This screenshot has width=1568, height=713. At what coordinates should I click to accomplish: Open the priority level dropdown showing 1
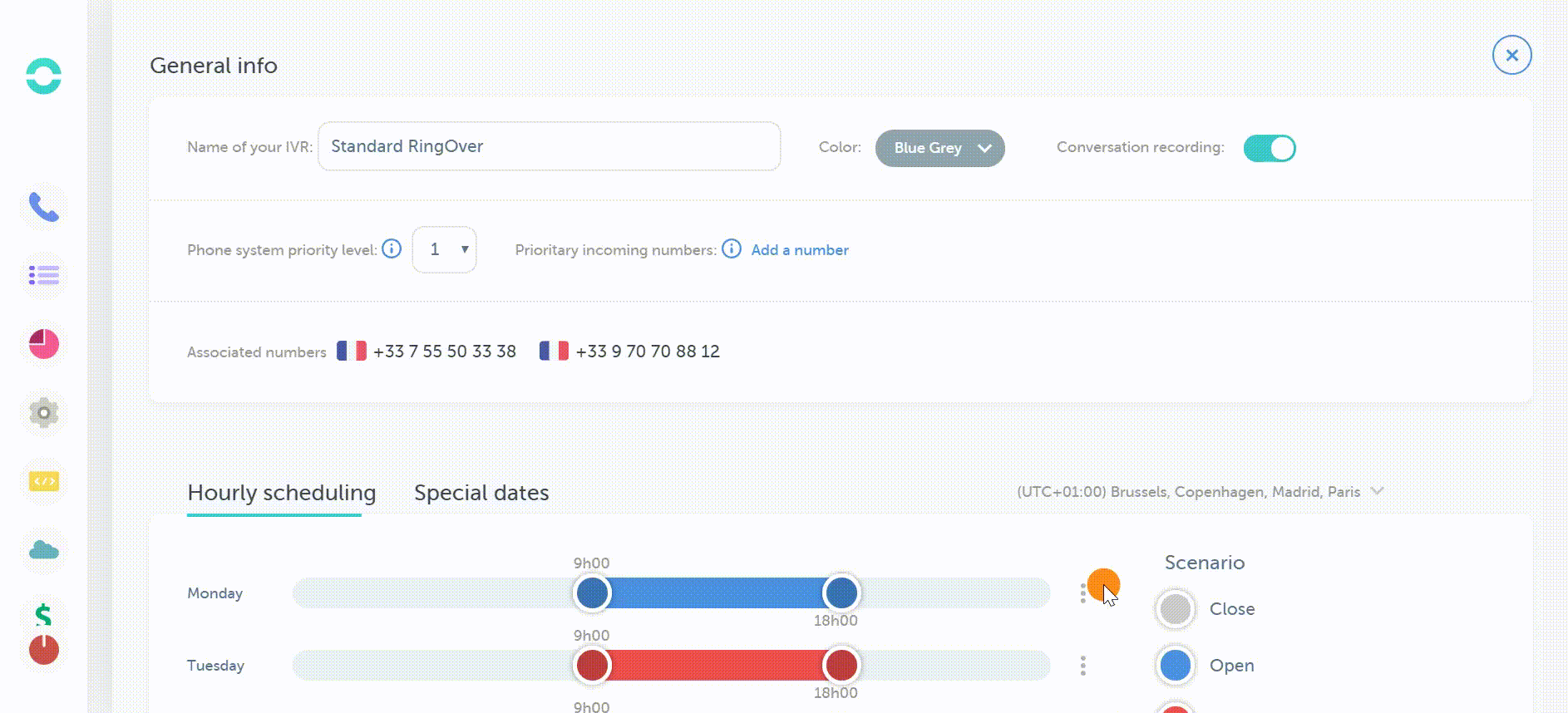click(x=444, y=249)
